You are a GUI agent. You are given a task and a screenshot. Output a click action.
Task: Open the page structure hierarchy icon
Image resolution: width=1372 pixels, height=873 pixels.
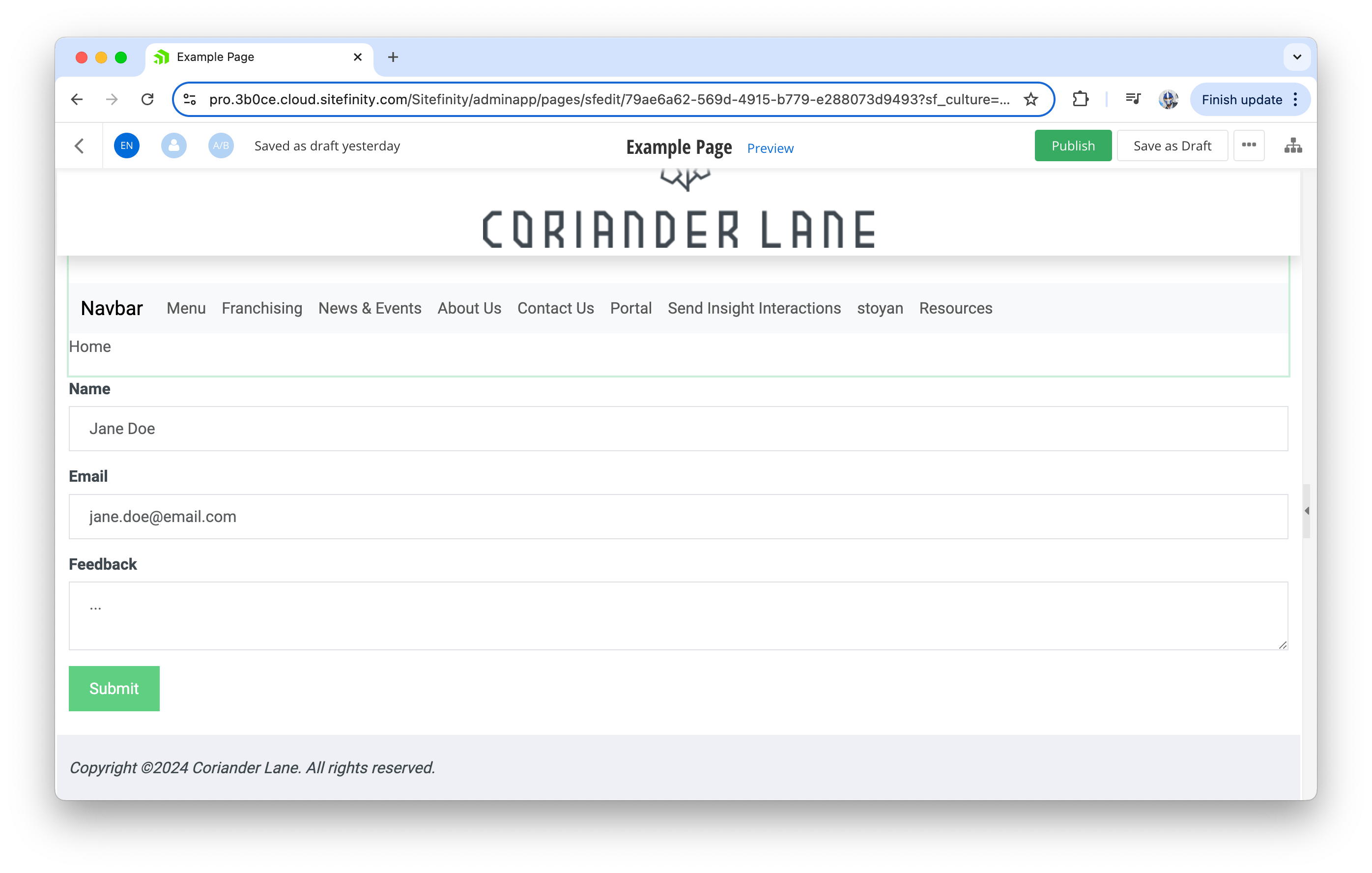[1293, 146]
